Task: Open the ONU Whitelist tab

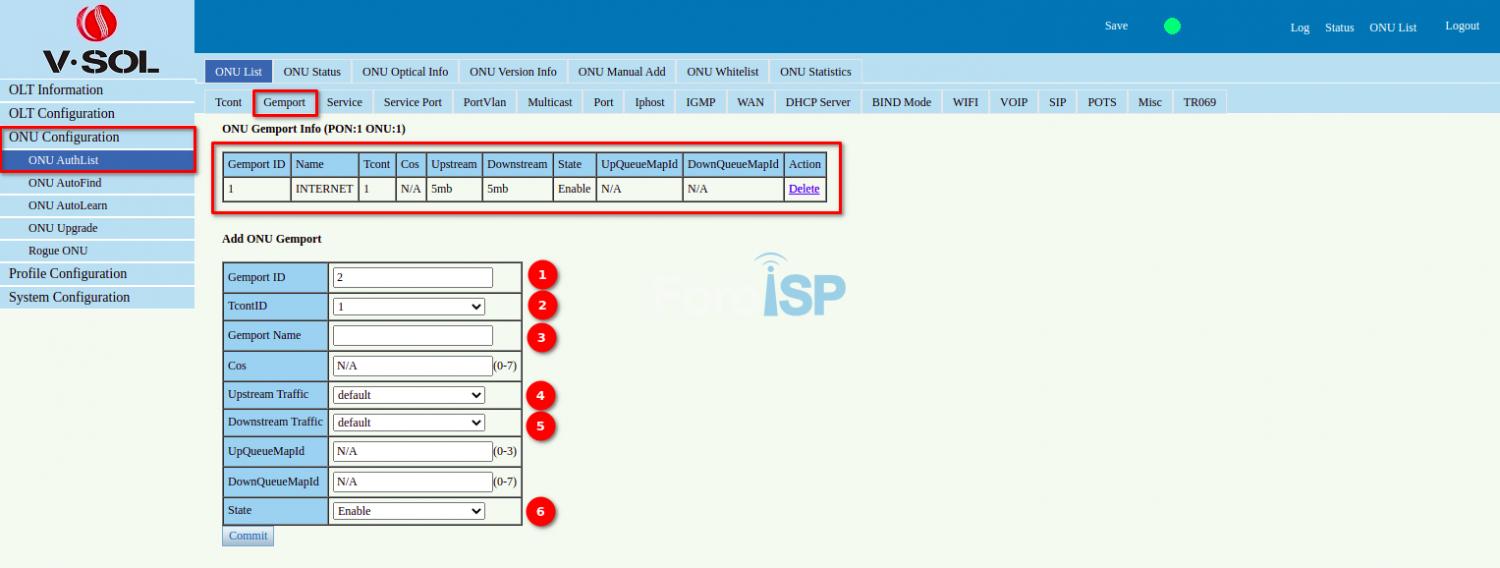Action: pos(722,72)
